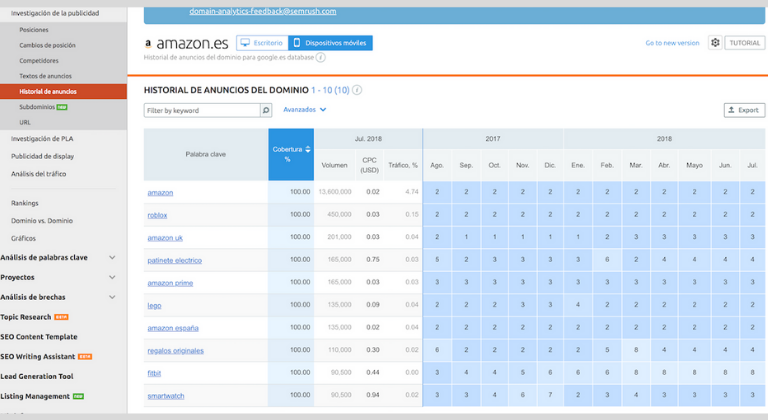The height and width of the screenshot is (420, 768).
Task: Open the amazon españa keyword link
Action: (x=173, y=328)
